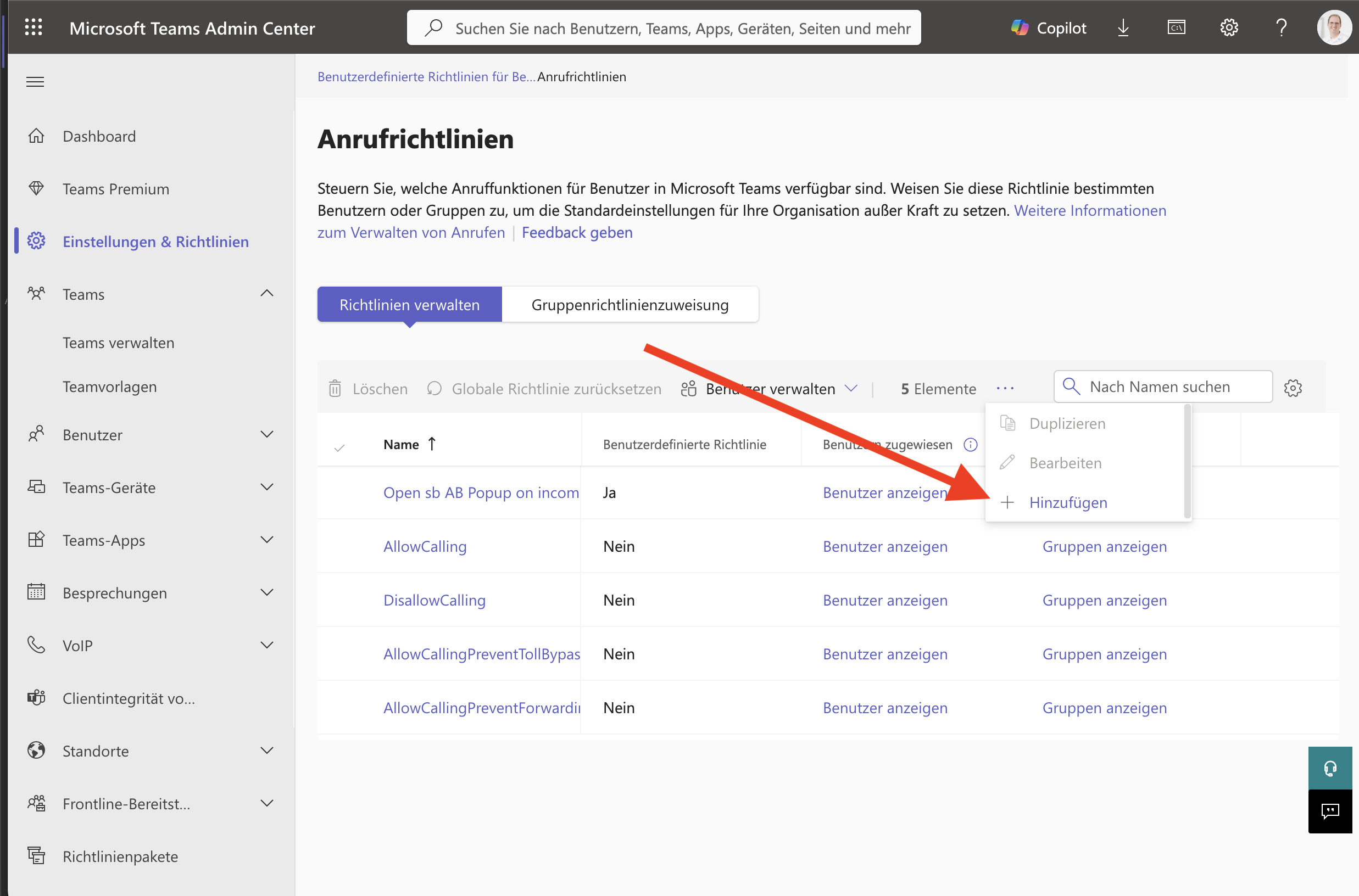The image size is (1359, 896).
Task: Open the Weitere Informationen link
Action: [x=1090, y=210]
